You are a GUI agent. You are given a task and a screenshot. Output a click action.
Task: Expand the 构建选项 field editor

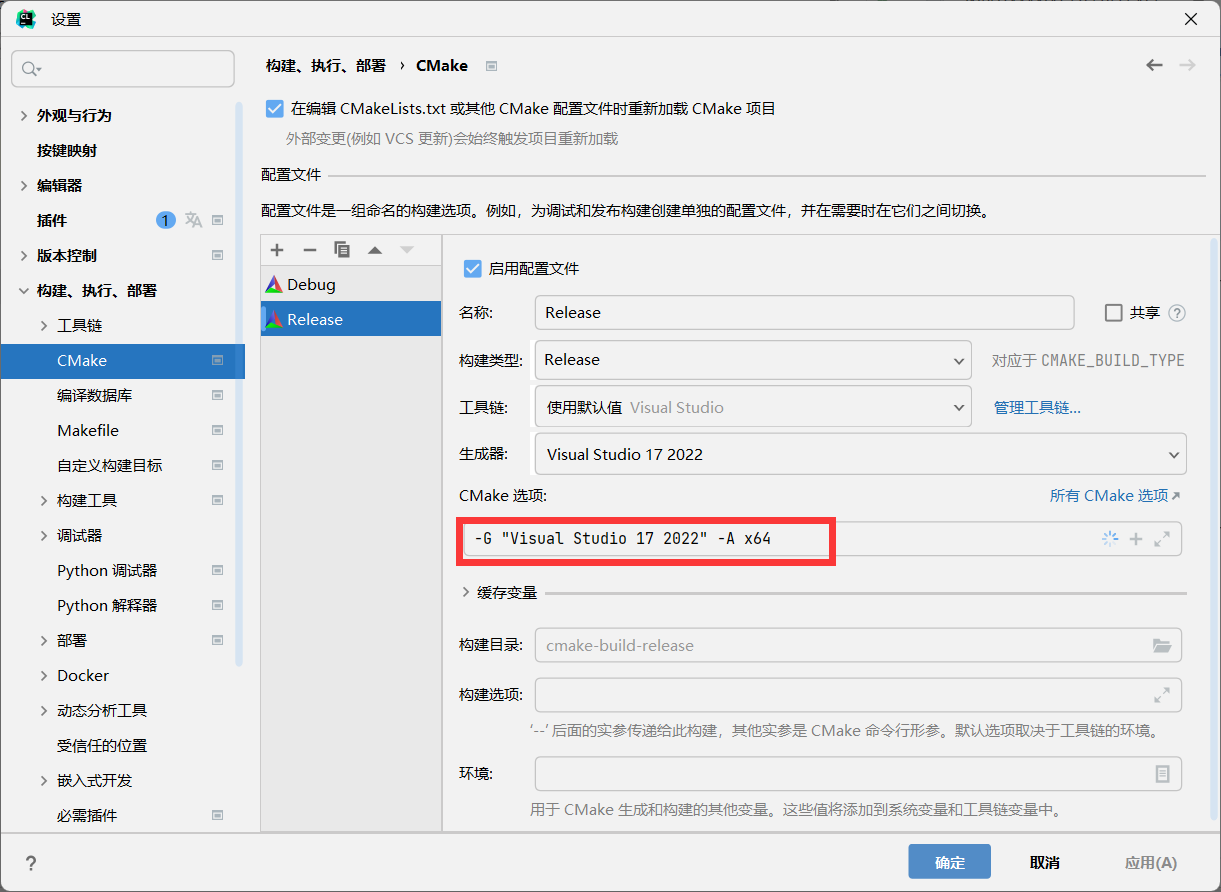[x=1162, y=694]
